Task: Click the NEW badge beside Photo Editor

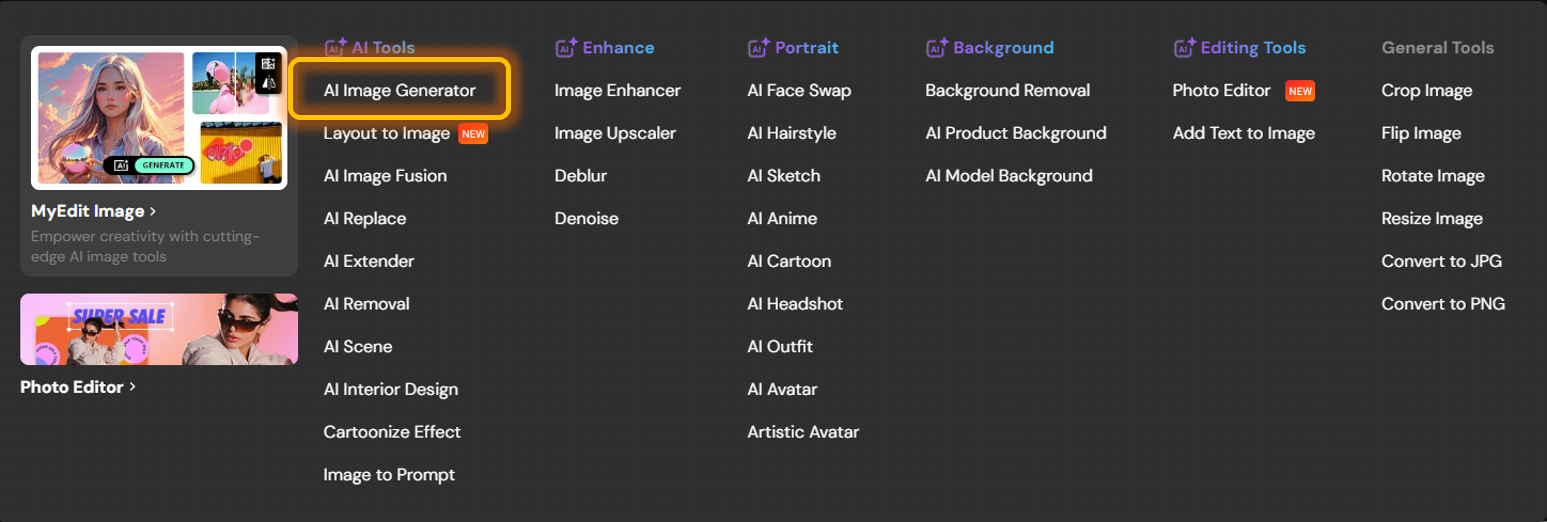Action: coord(1300,91)
